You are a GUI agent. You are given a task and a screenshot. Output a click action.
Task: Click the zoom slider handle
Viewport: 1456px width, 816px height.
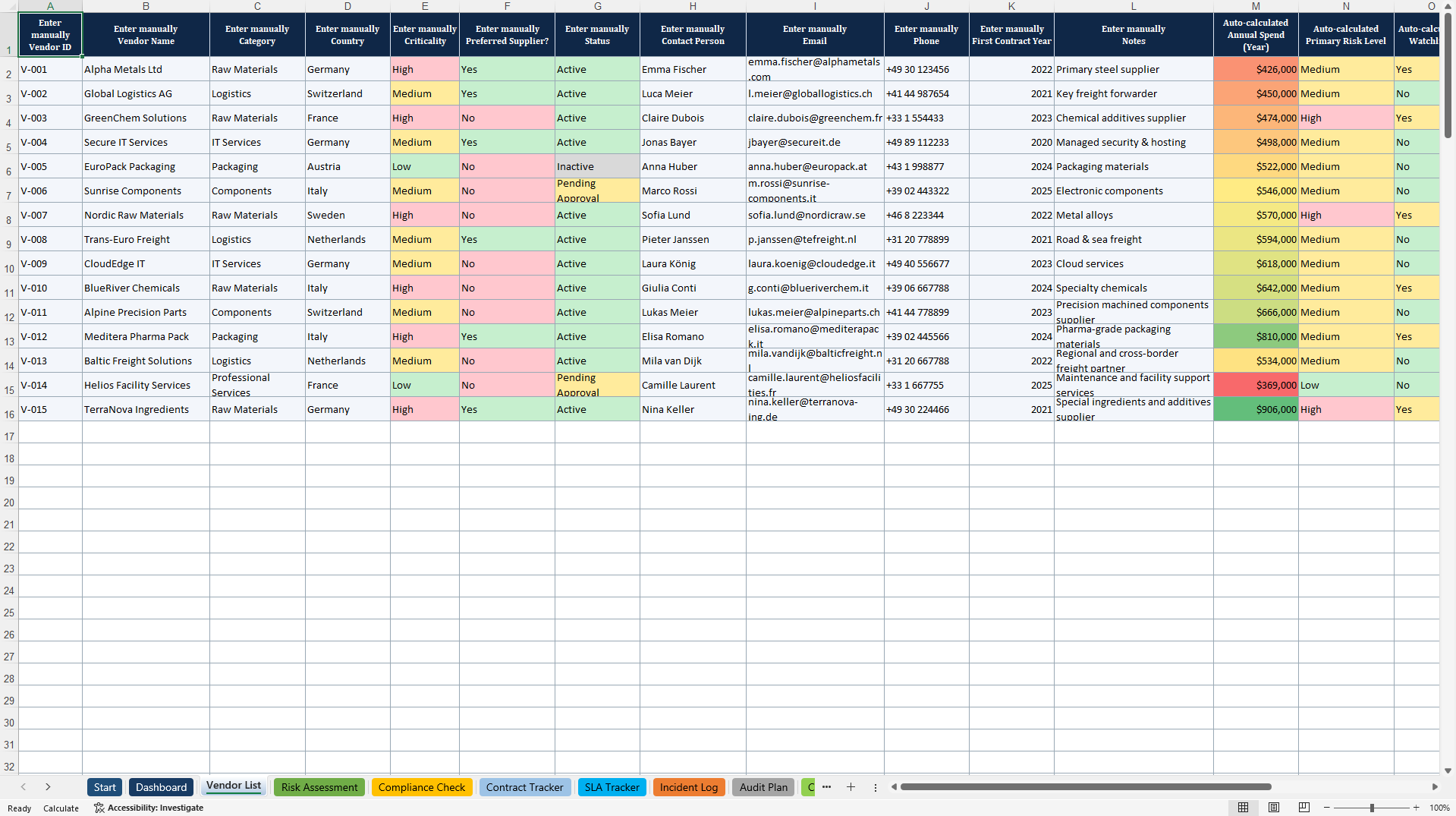pyautogui.click(x=1372, y=808)
